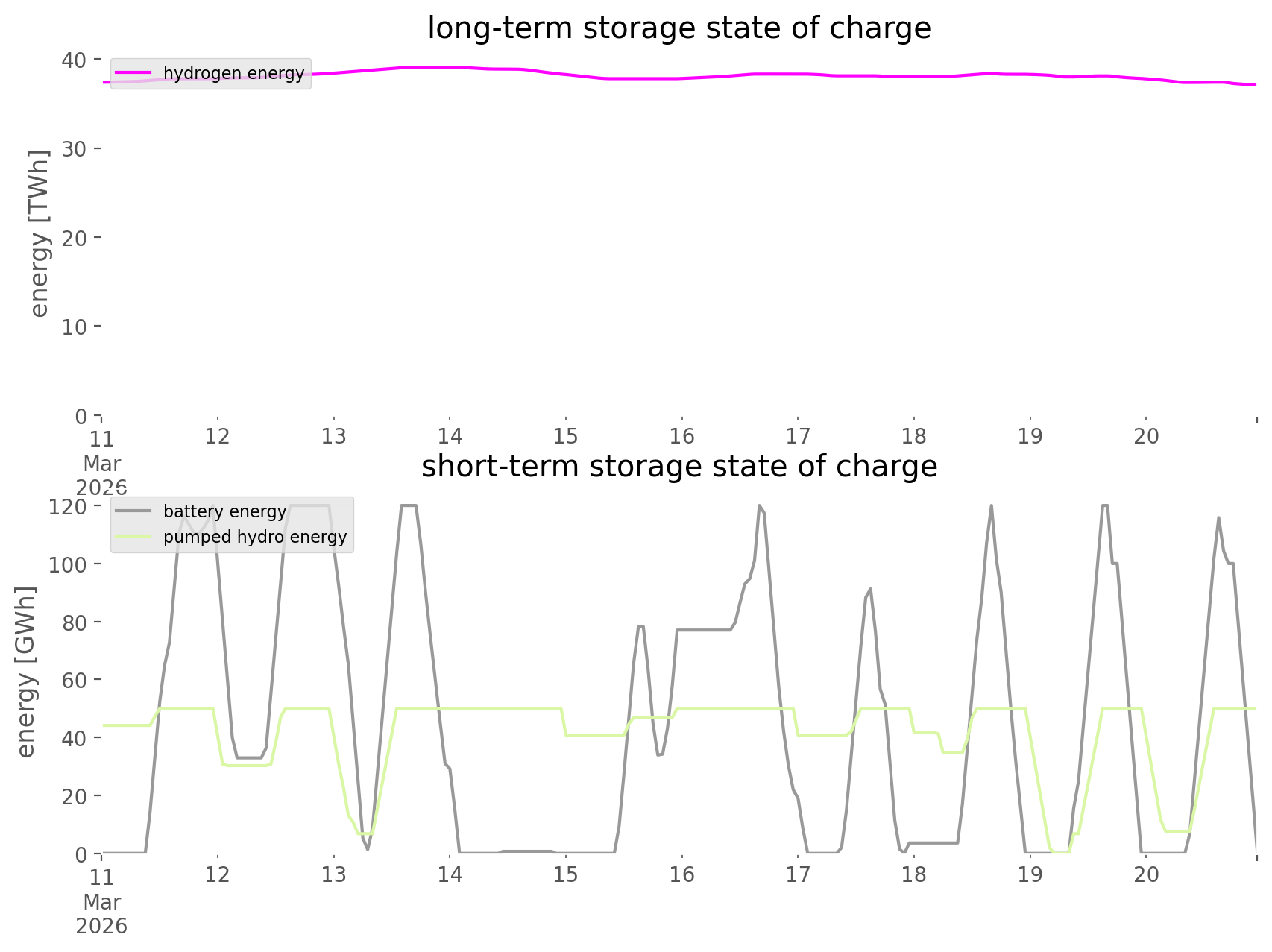1272x952 pixels.
Task: Click the short-term storage state of charge title
Action: pyautogui.click(x=678, y=467)
